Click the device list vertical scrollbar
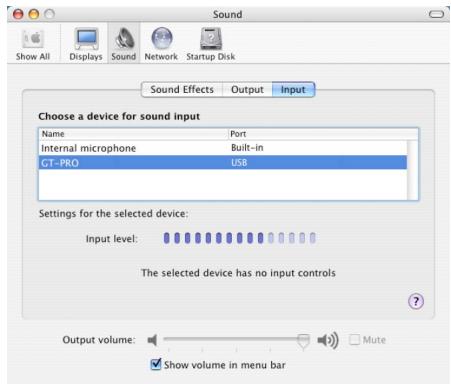 [x=413, y=170]
